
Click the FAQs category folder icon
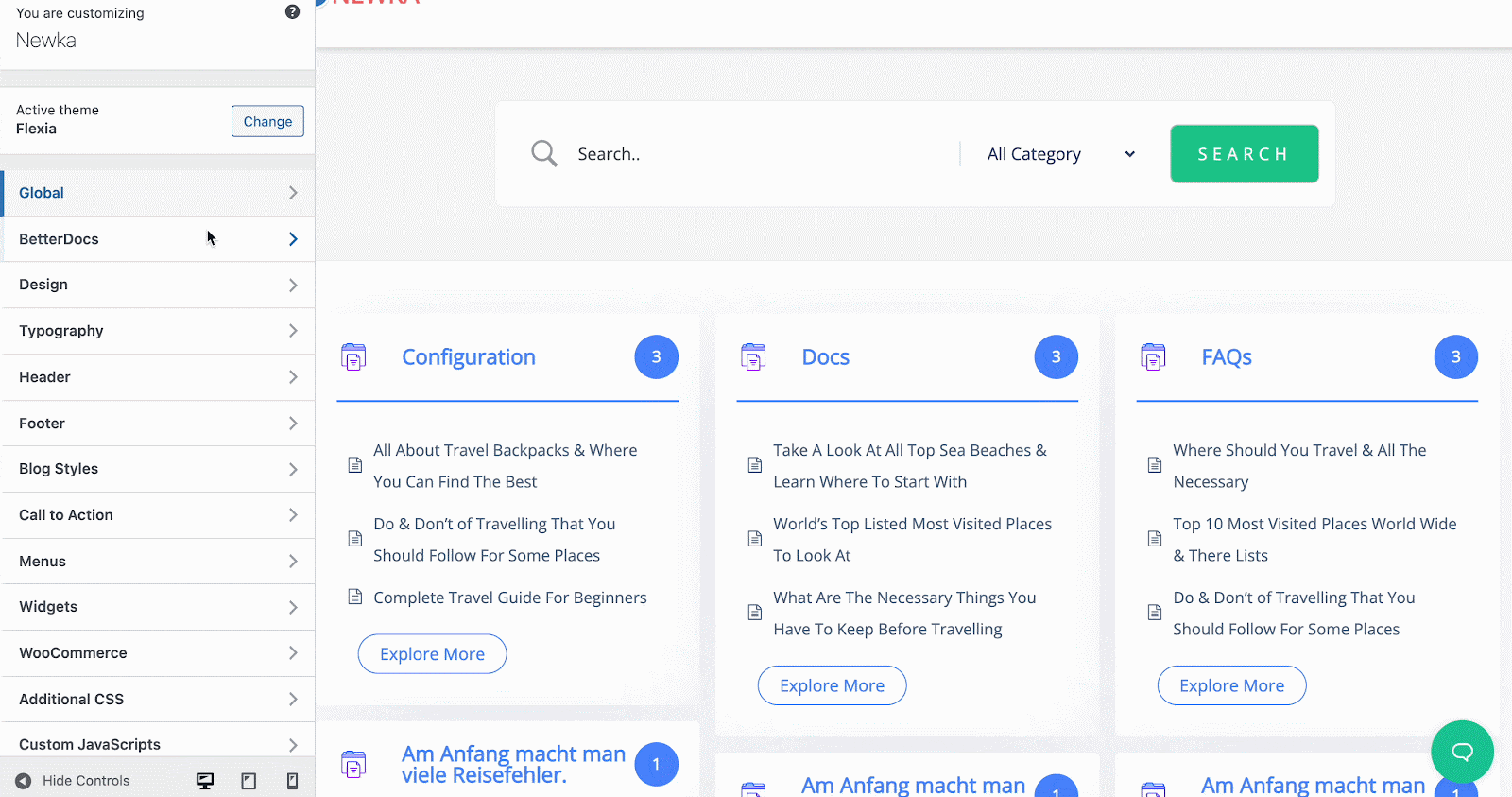(1153, 357)
